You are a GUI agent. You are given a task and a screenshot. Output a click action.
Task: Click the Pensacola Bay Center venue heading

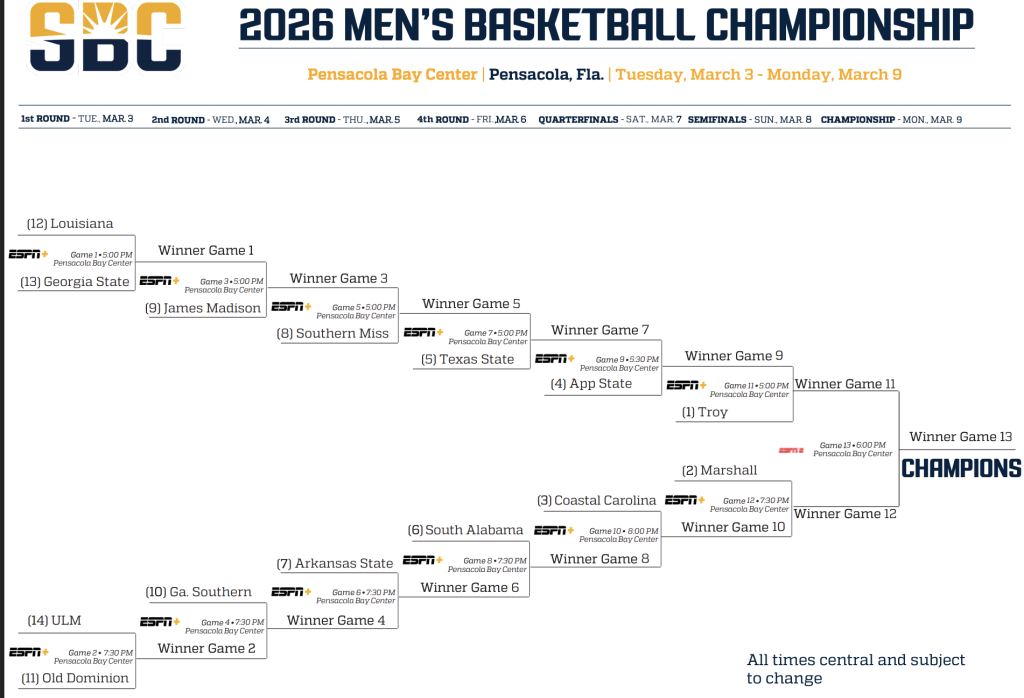[x=393, y=75]
